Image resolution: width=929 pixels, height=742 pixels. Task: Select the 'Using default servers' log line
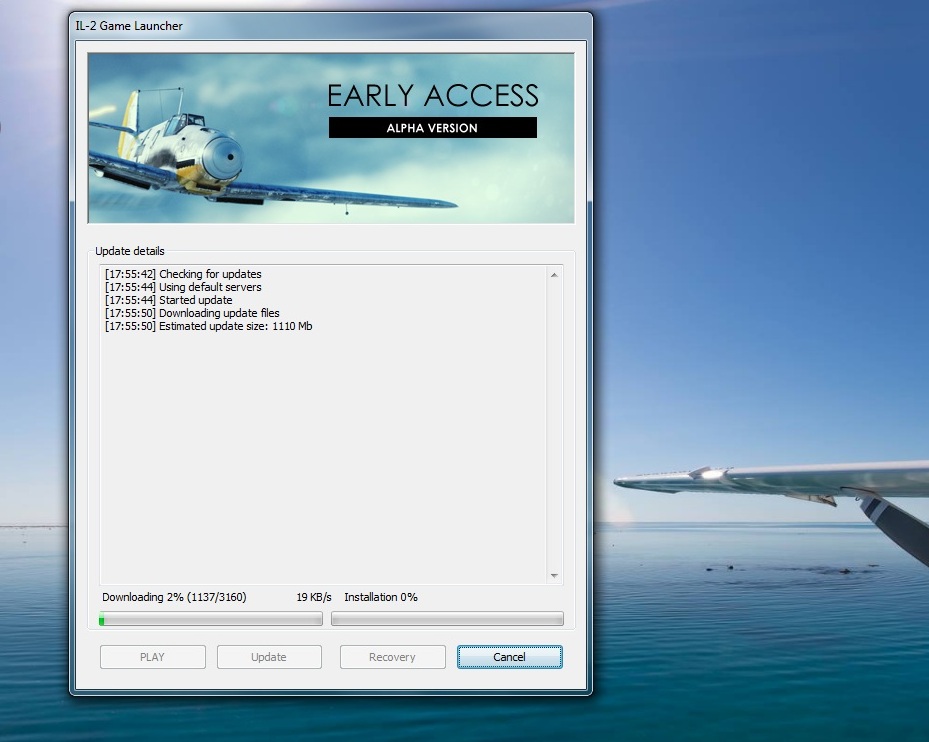pyautogui.click(x=183, y=287)
